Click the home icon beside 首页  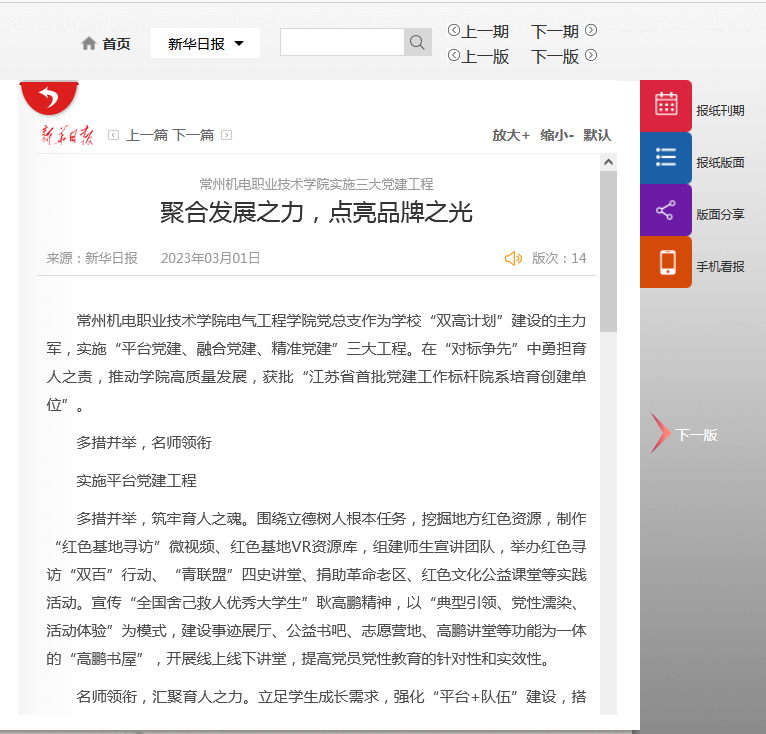coord(89,43)
